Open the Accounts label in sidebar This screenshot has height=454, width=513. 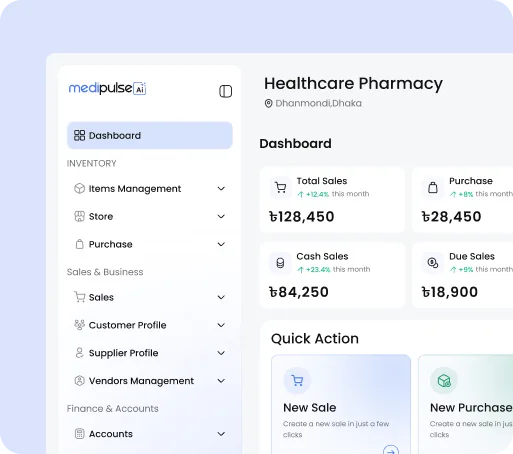coord(111,434)
